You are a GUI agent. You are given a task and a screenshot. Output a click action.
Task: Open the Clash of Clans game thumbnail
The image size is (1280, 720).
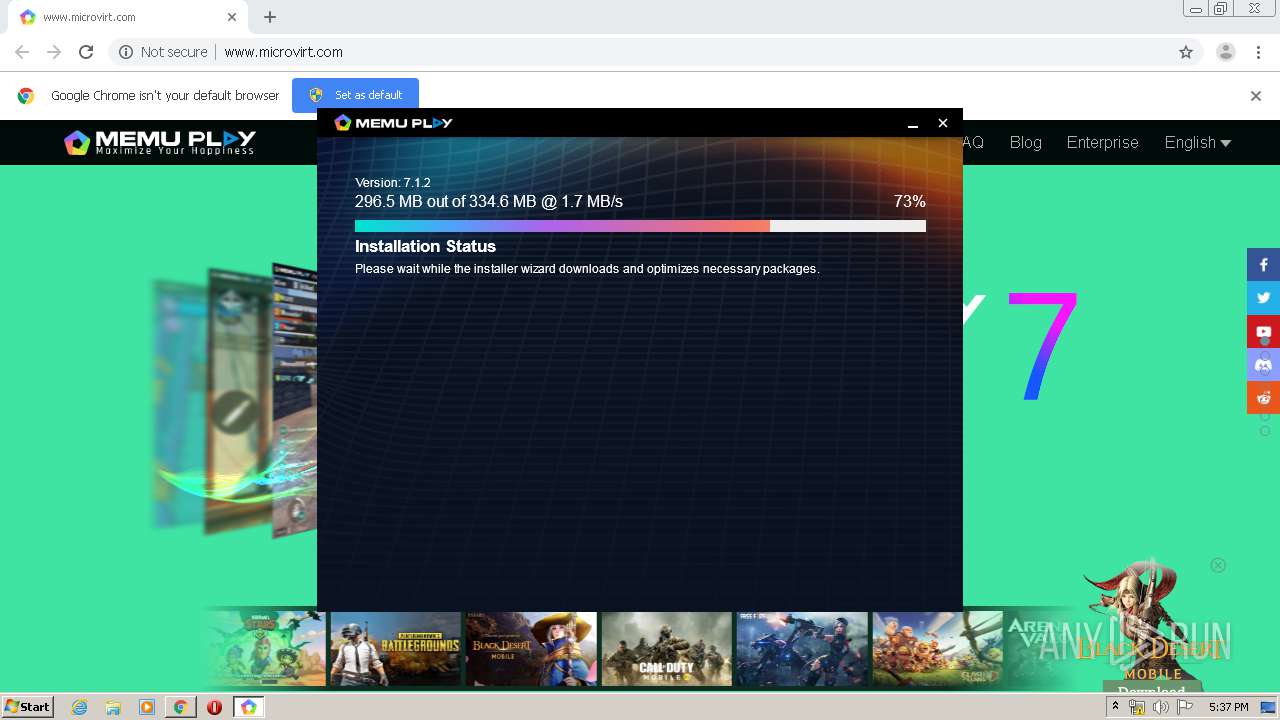click(937, 649)
